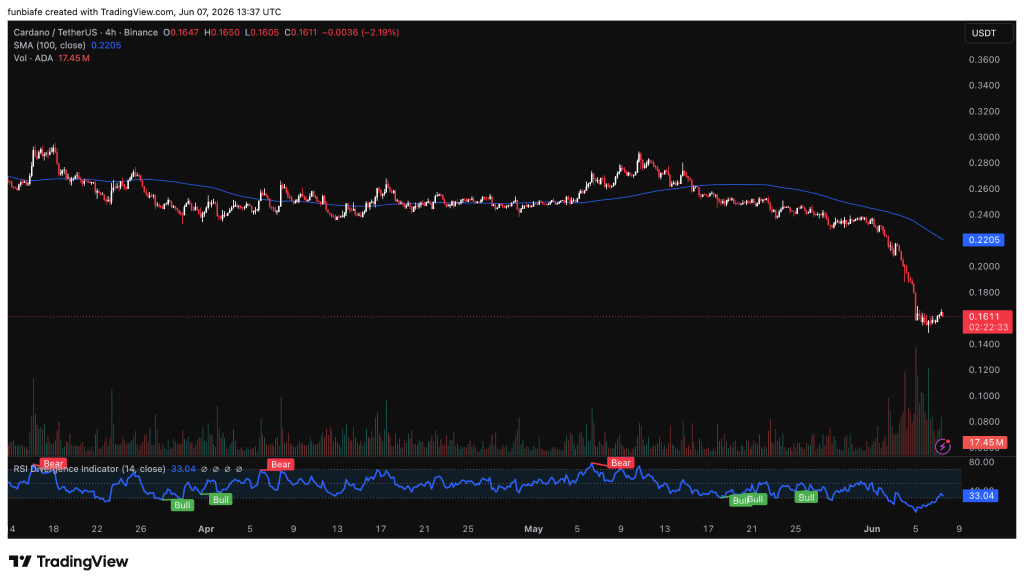The width and height of the screenshot is (1024, 584).
Task: Click the blue 33.04 RSI tag on axis
Action: 981,496
